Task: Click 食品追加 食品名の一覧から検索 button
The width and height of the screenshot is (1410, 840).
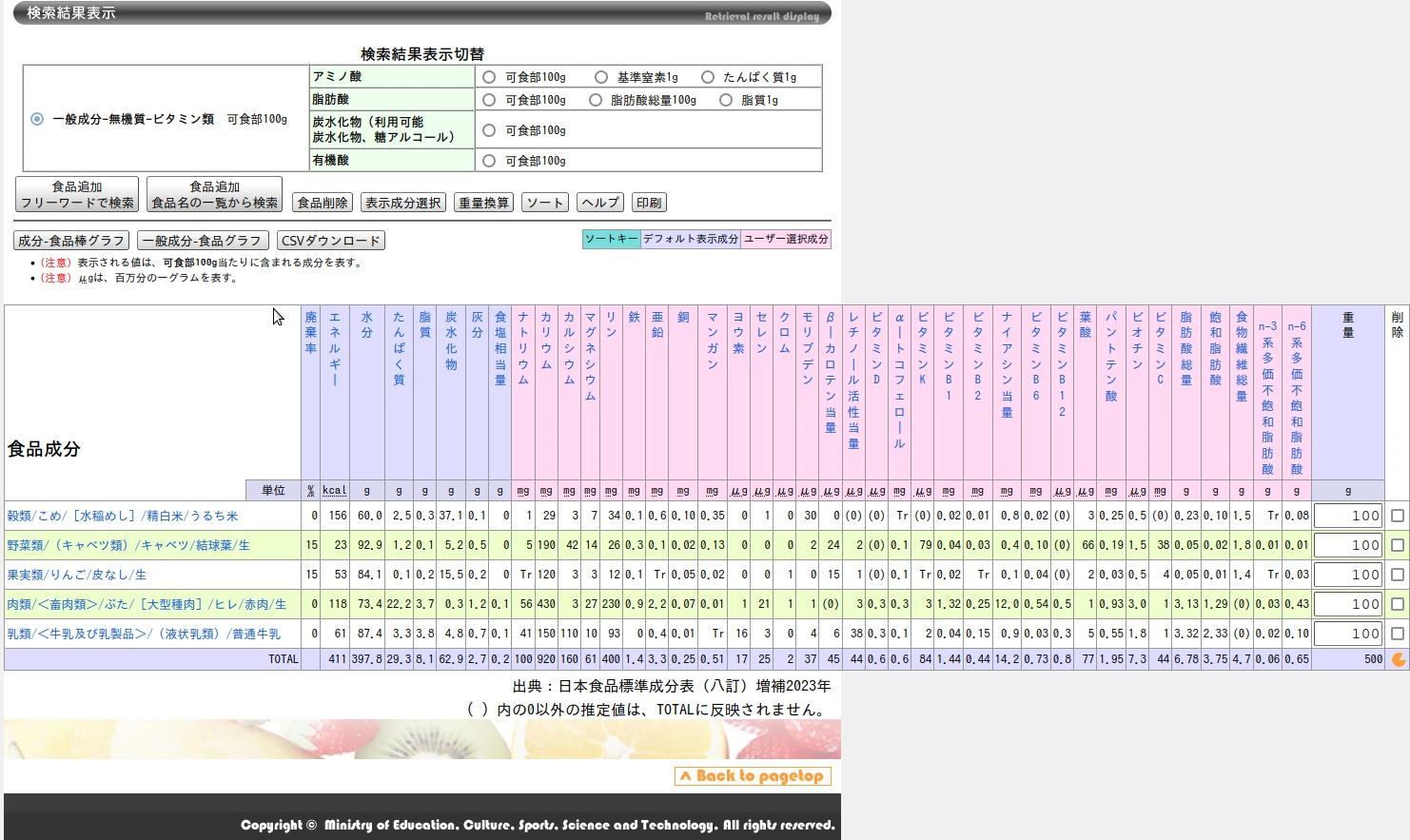Action: (x=215, y=193)
